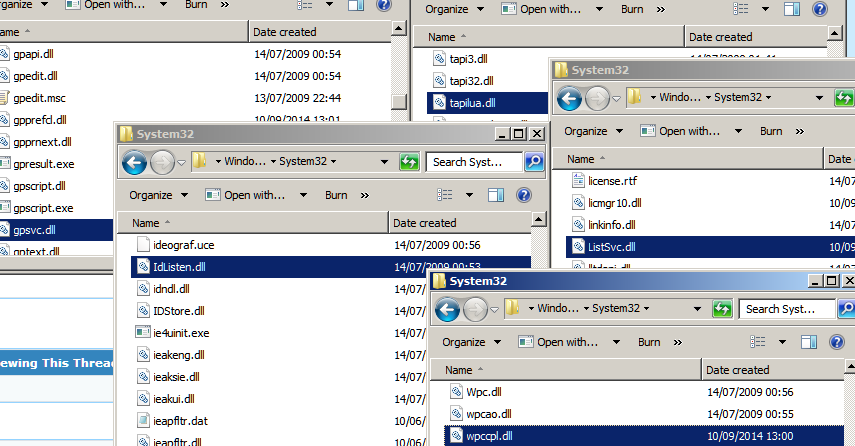Click Burn in ListSvc window toolbar

tap(771, 131)
